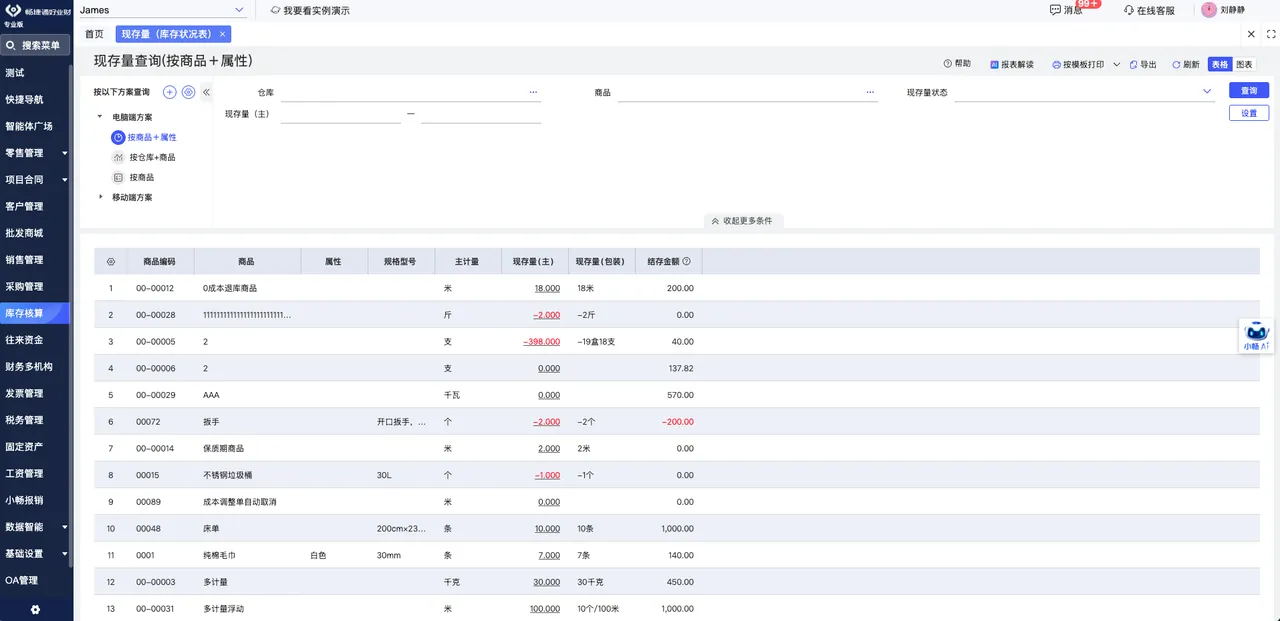Screen dimensions: 1280x621
Task: Click the 查询 query button
Action: click(x=1249, y=90)
